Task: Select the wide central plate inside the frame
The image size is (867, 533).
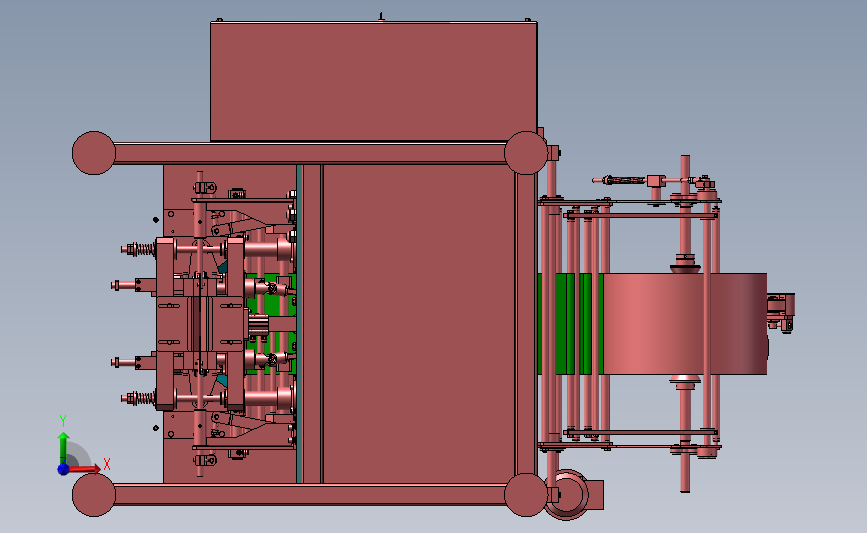Action: click(419, 323)
